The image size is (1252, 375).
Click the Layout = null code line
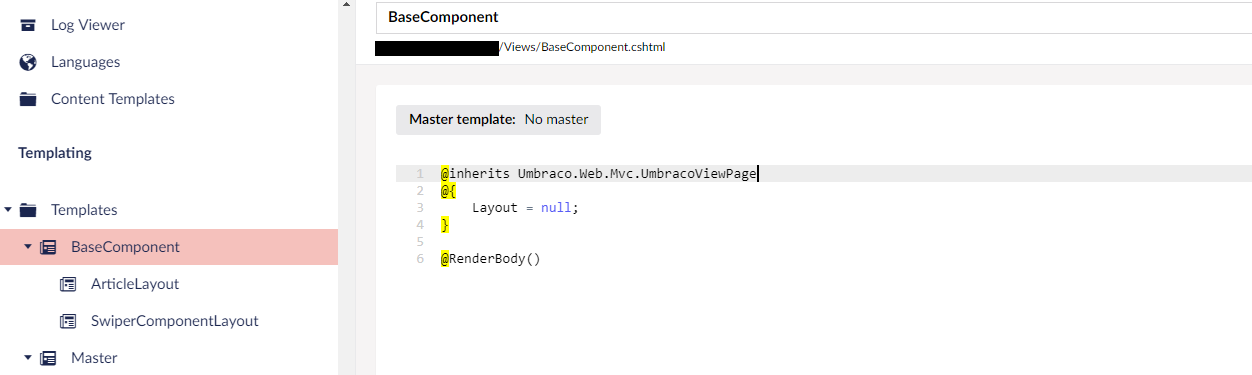[525, 207]
